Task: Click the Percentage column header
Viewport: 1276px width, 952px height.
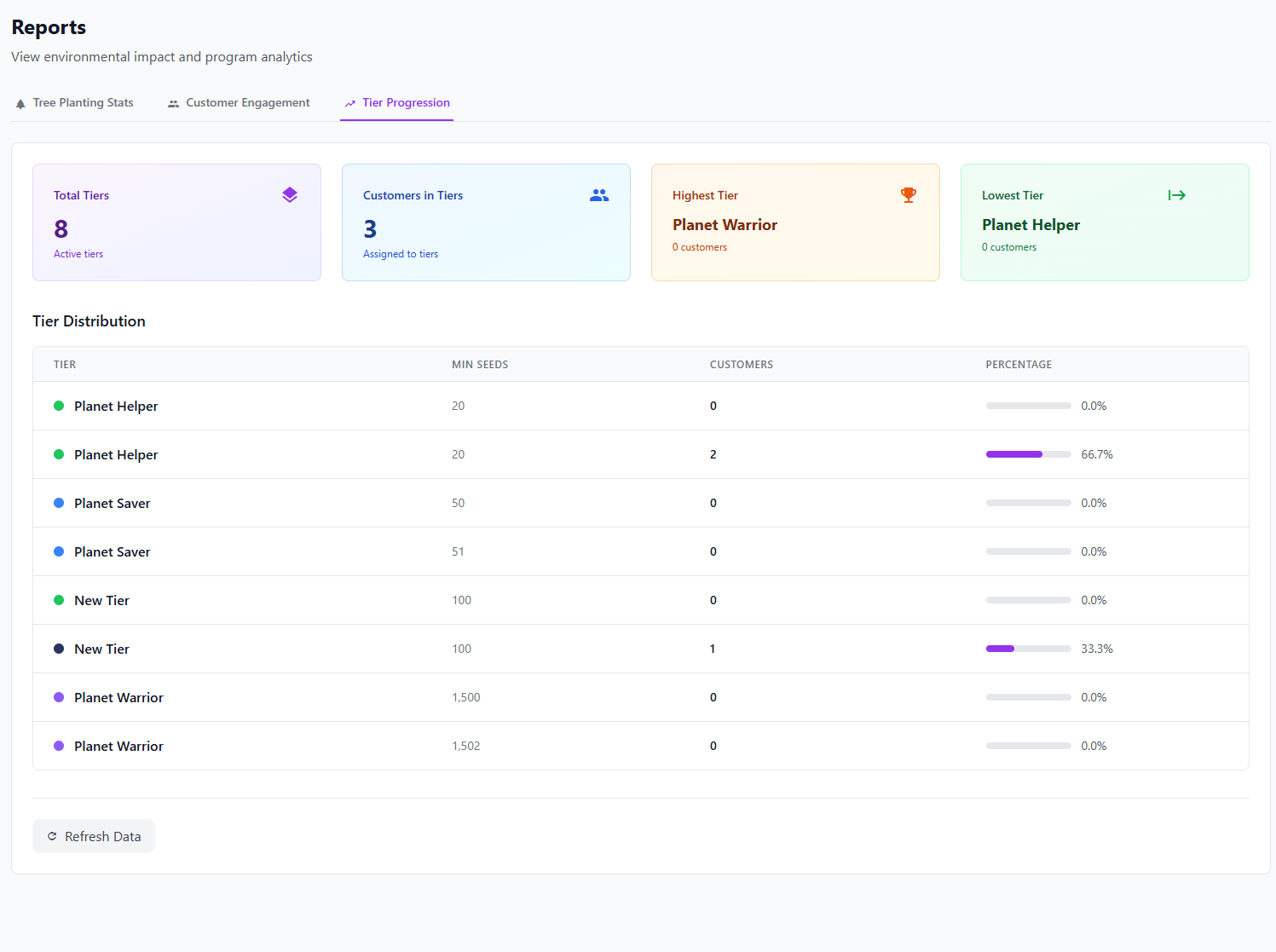Action: (1019, 365)
